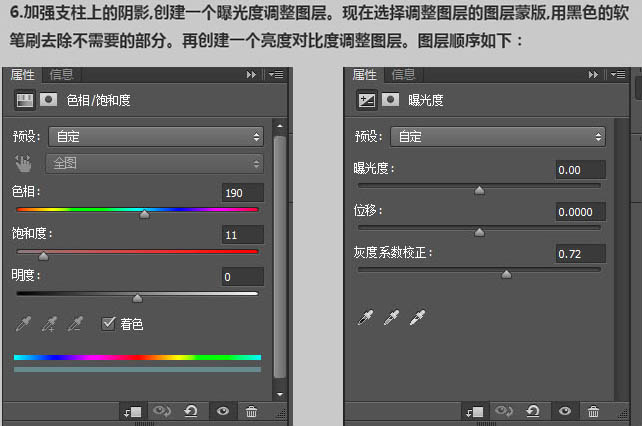This screenshot has width=642, height=426.
Task: Click Exposure adjustment icon in right panel
Action: 366,100
